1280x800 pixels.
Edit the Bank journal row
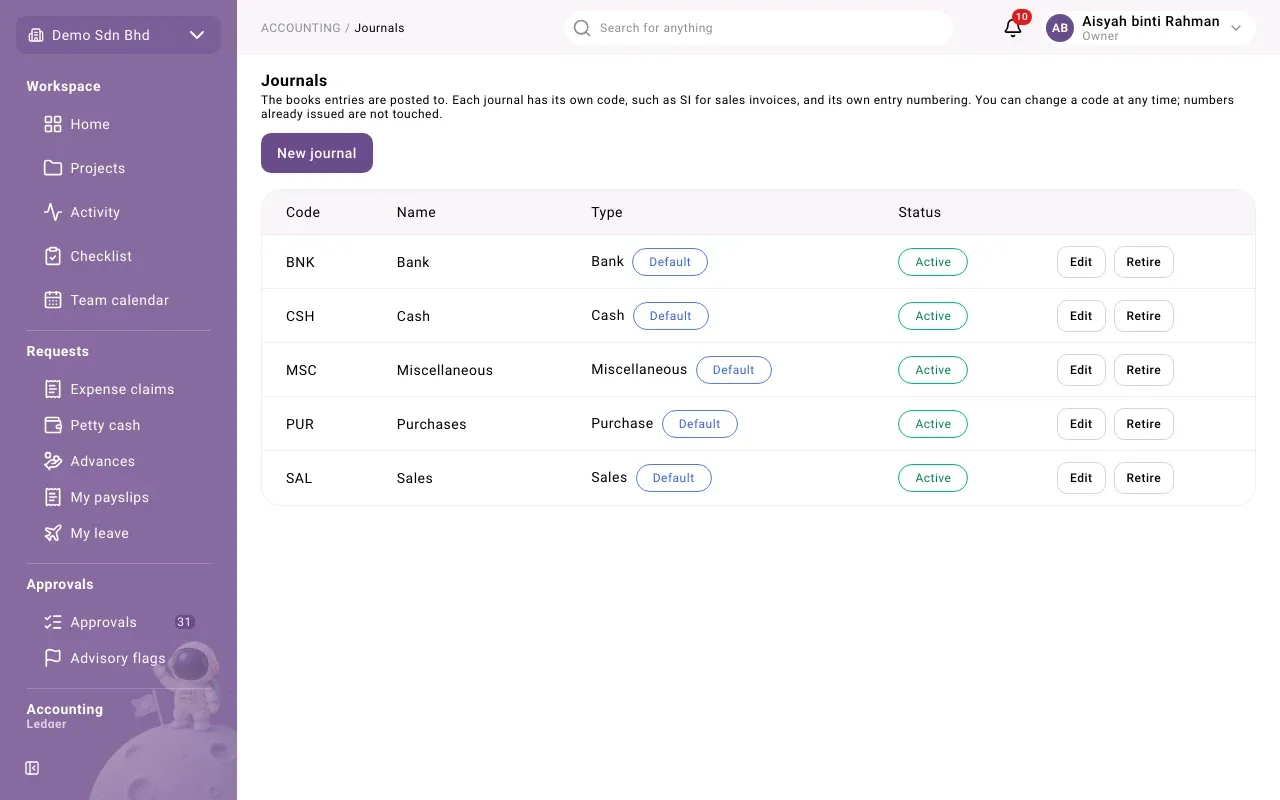coord(1081,262)
